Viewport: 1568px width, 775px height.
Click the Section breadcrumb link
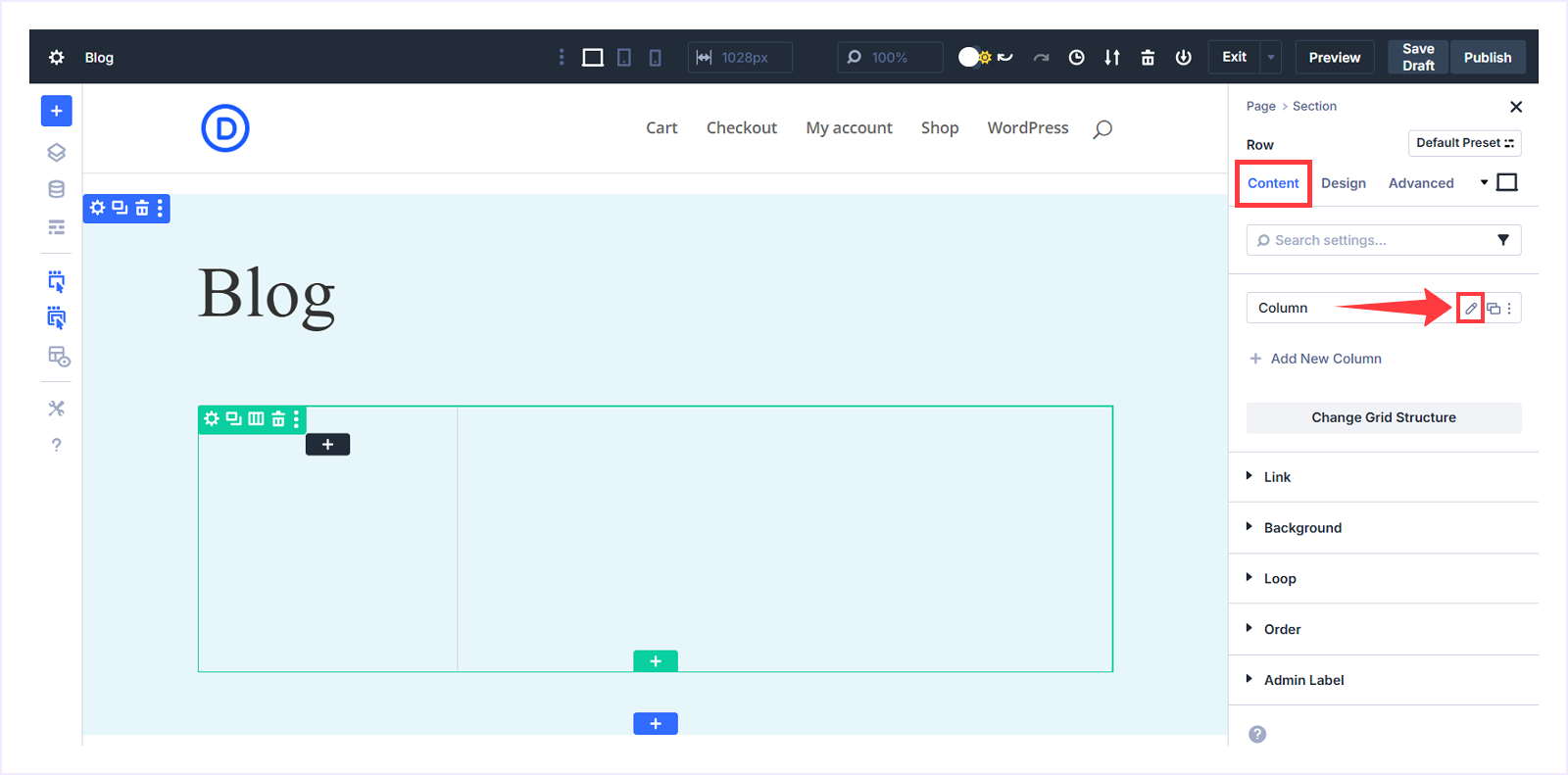1314,106
